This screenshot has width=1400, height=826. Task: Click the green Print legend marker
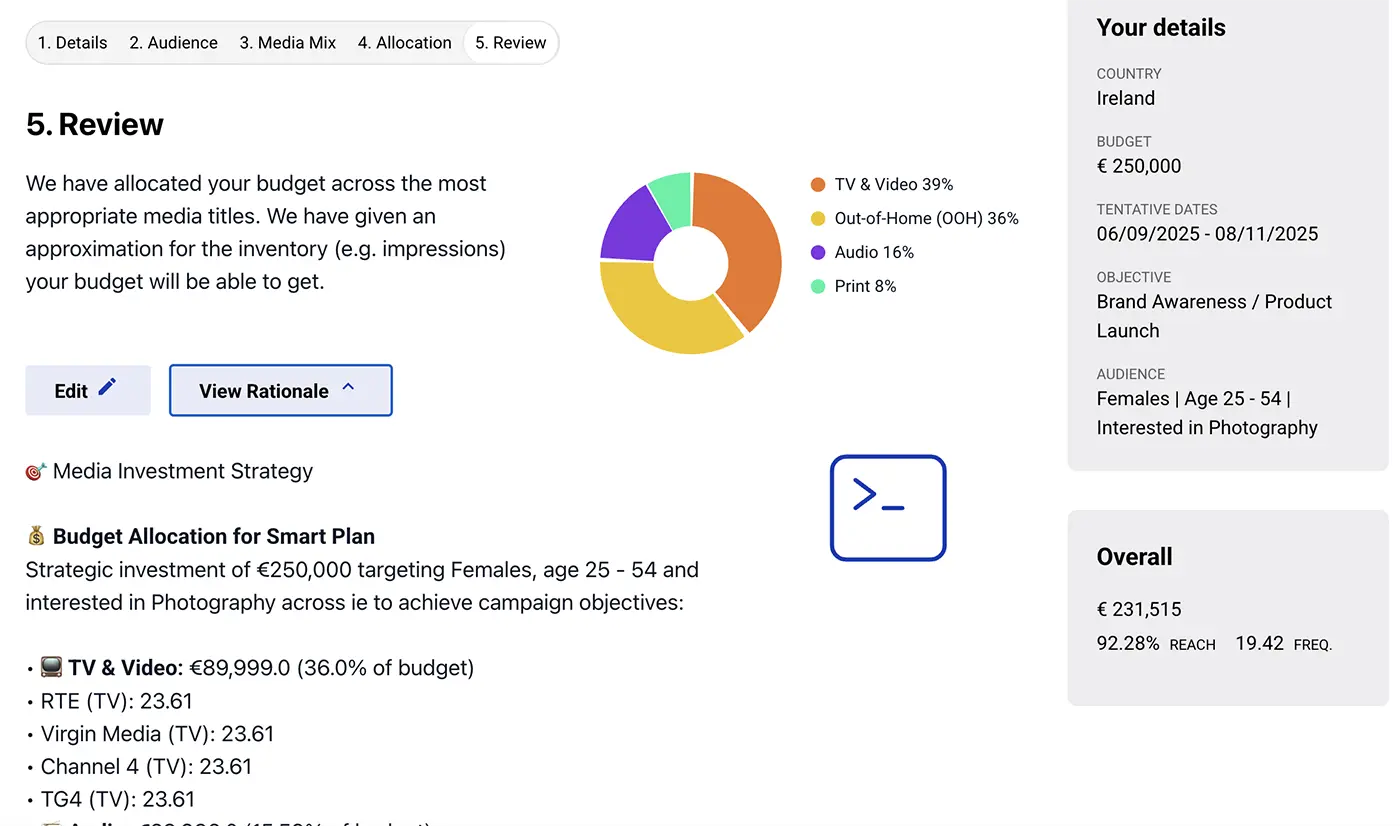tap(817, 286)
